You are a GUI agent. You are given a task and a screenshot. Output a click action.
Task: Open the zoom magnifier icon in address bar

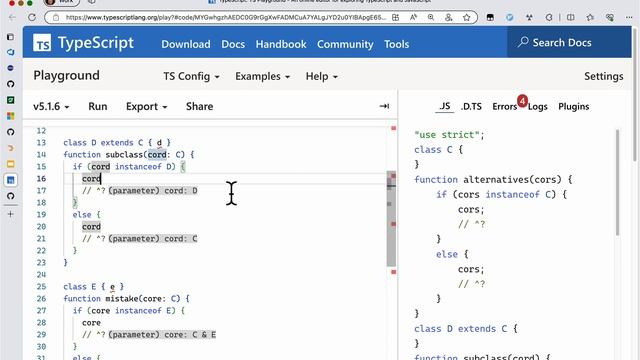pos(431,18)
